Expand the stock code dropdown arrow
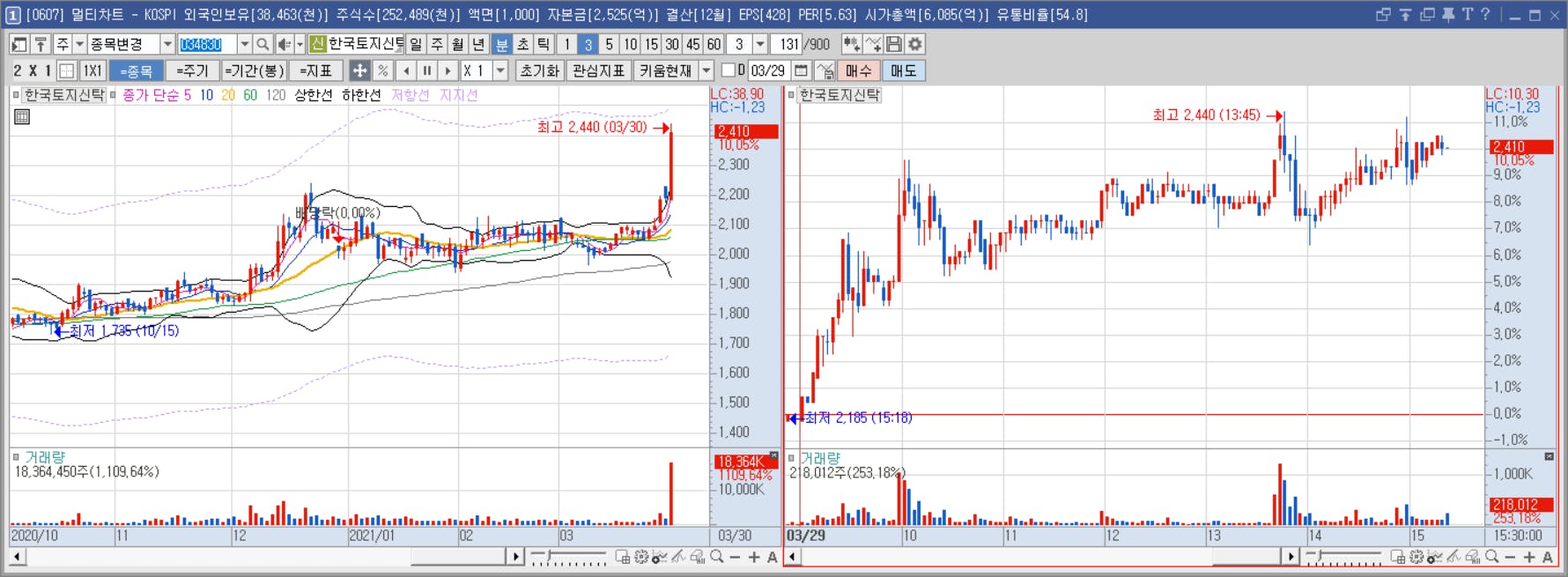 point(244,44)
